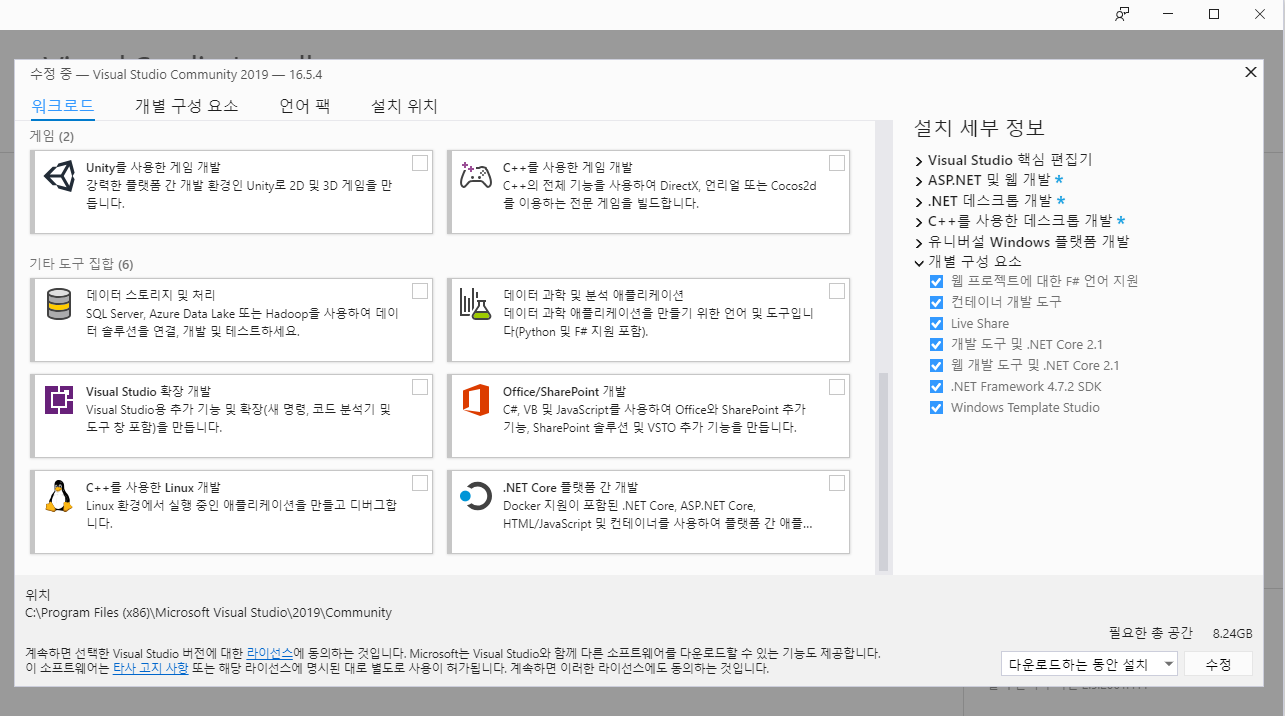Click the .NET Core cross-platform icon
1285x716 pixels.
pos(475,496)
